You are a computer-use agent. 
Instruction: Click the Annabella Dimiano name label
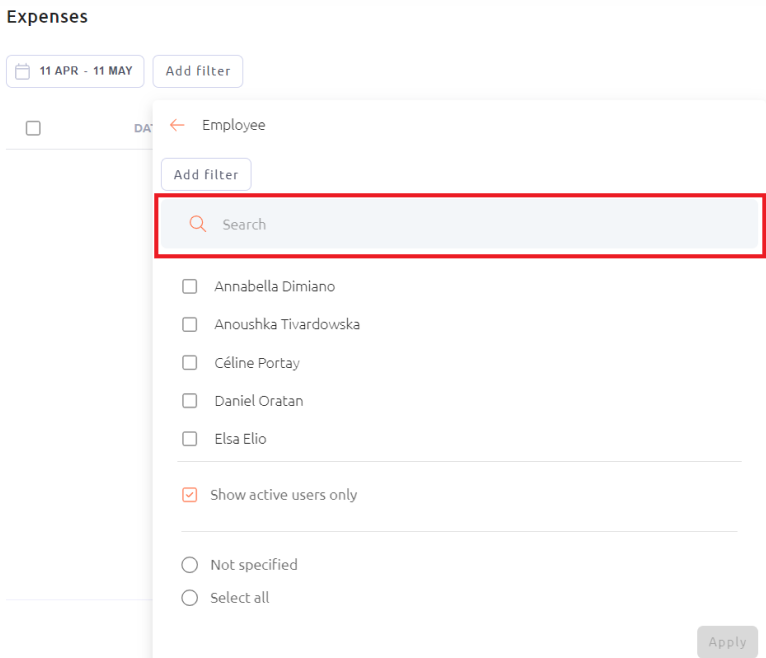275,286
